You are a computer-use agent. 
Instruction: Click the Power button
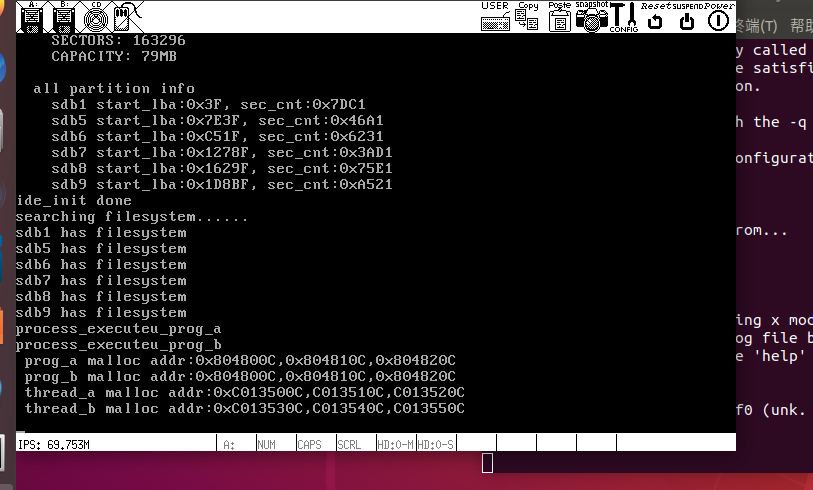pyautogui.click(x=718, y=18)
